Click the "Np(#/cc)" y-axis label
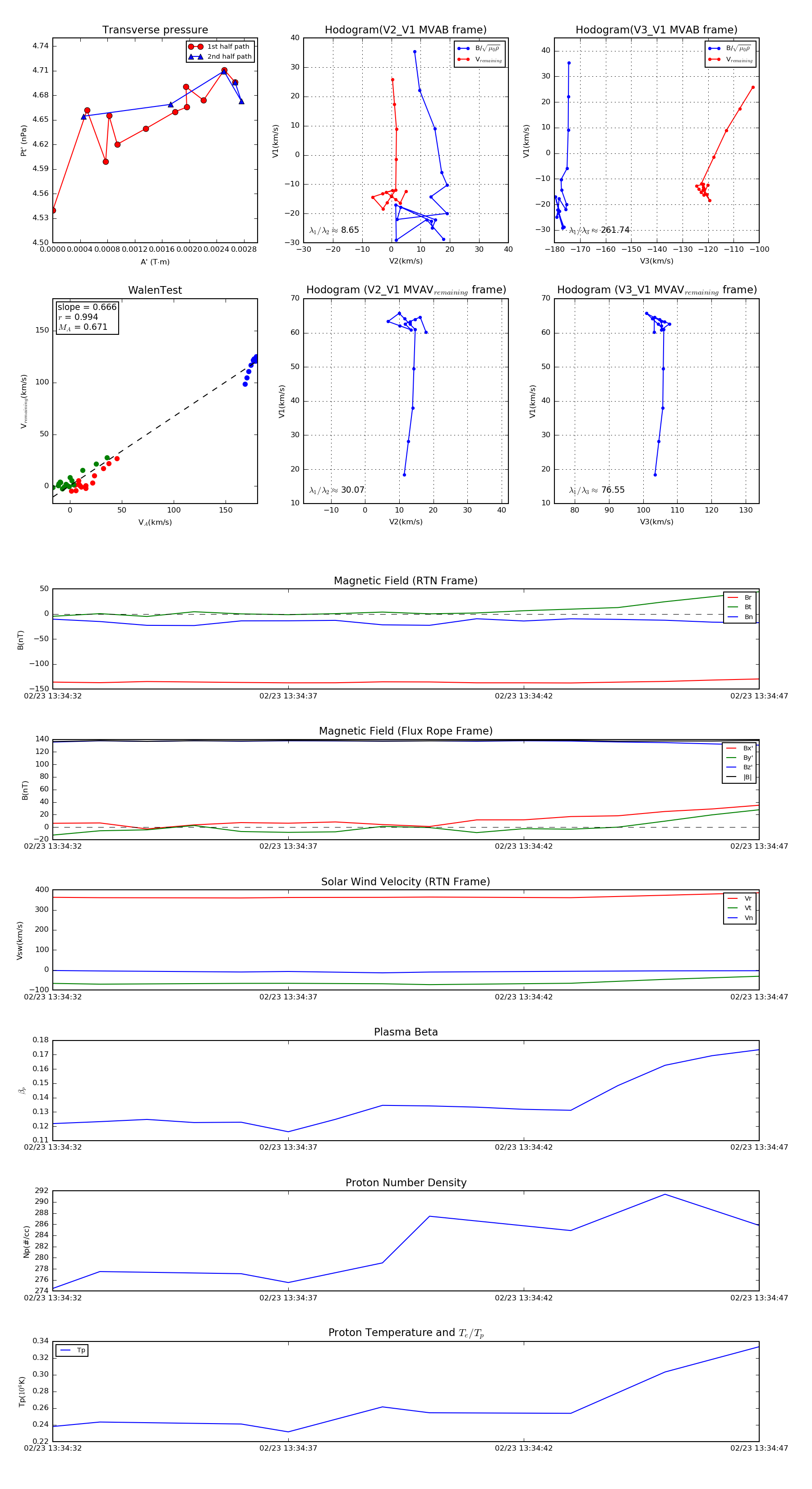This screenshot has height=1489, width=812. pyautogui.click(x=26, y=1242)
